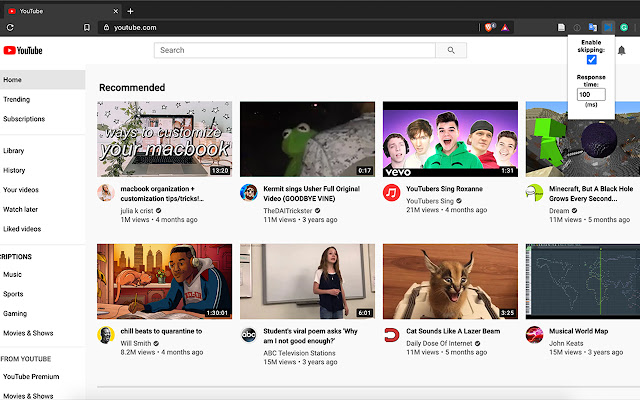Play the Student's viral poem thumbnail
Screen dimensions: 640x400
(307, 282)
